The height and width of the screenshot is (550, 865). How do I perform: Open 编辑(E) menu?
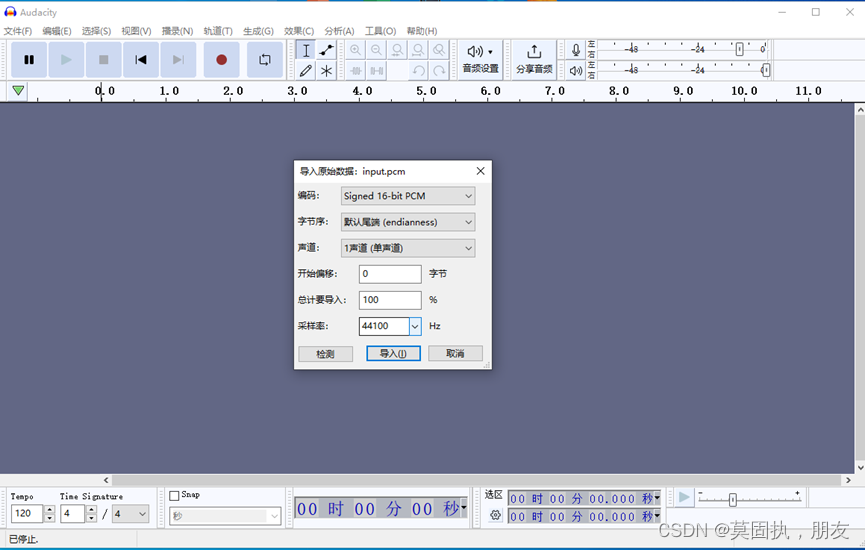[x=57, y=31]
